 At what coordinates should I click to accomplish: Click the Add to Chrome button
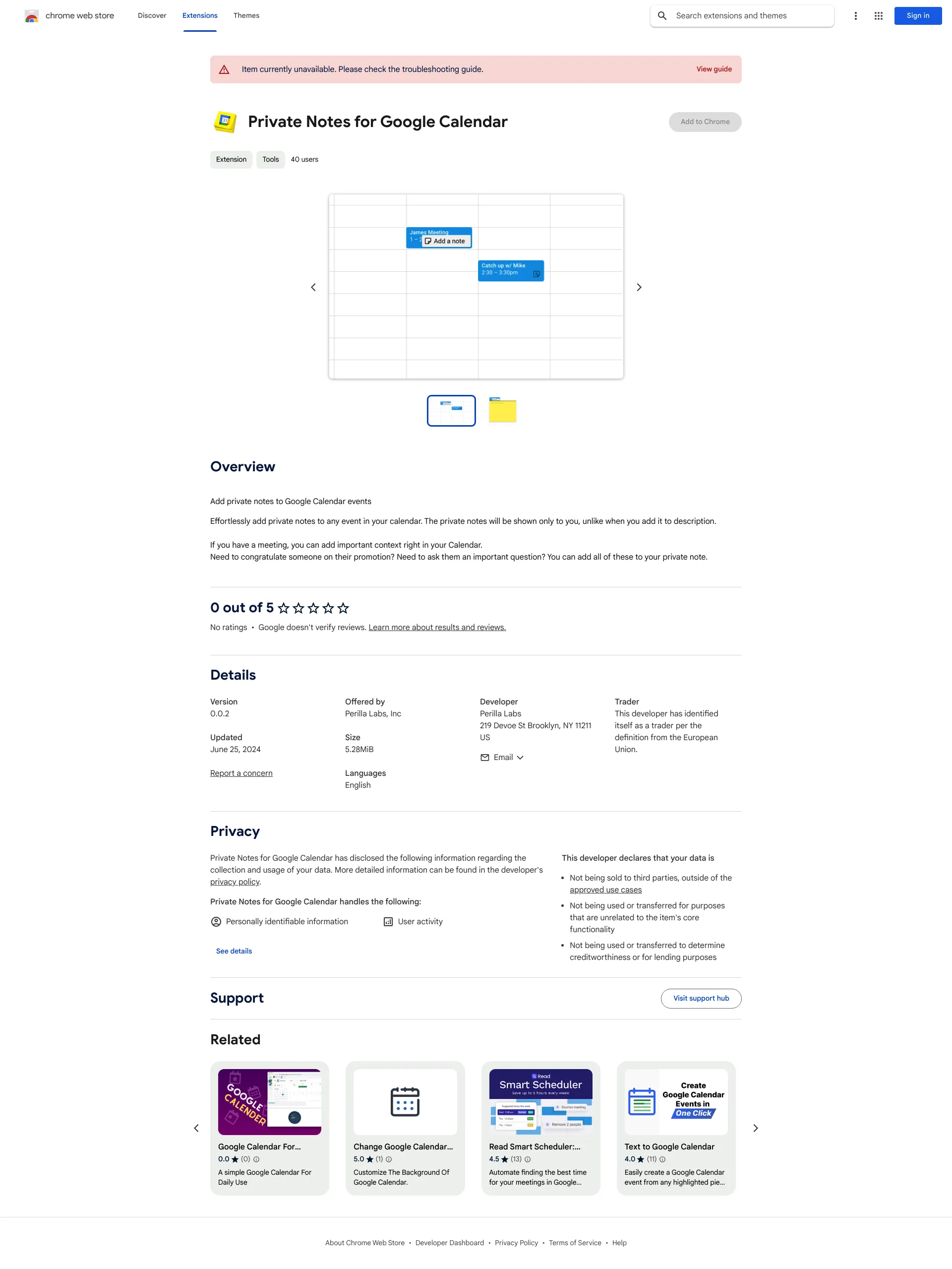(x=705, y=122)
